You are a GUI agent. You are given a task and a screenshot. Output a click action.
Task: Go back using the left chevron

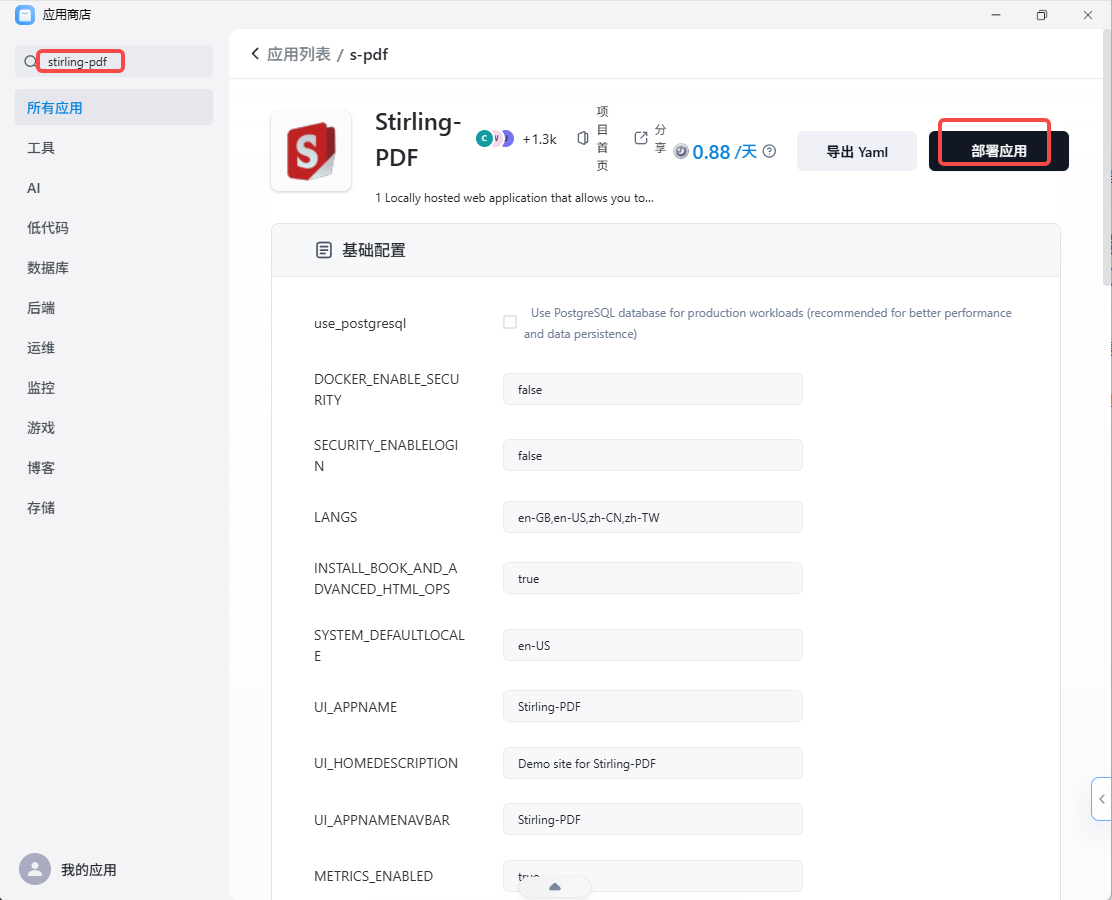click(255, 54)
